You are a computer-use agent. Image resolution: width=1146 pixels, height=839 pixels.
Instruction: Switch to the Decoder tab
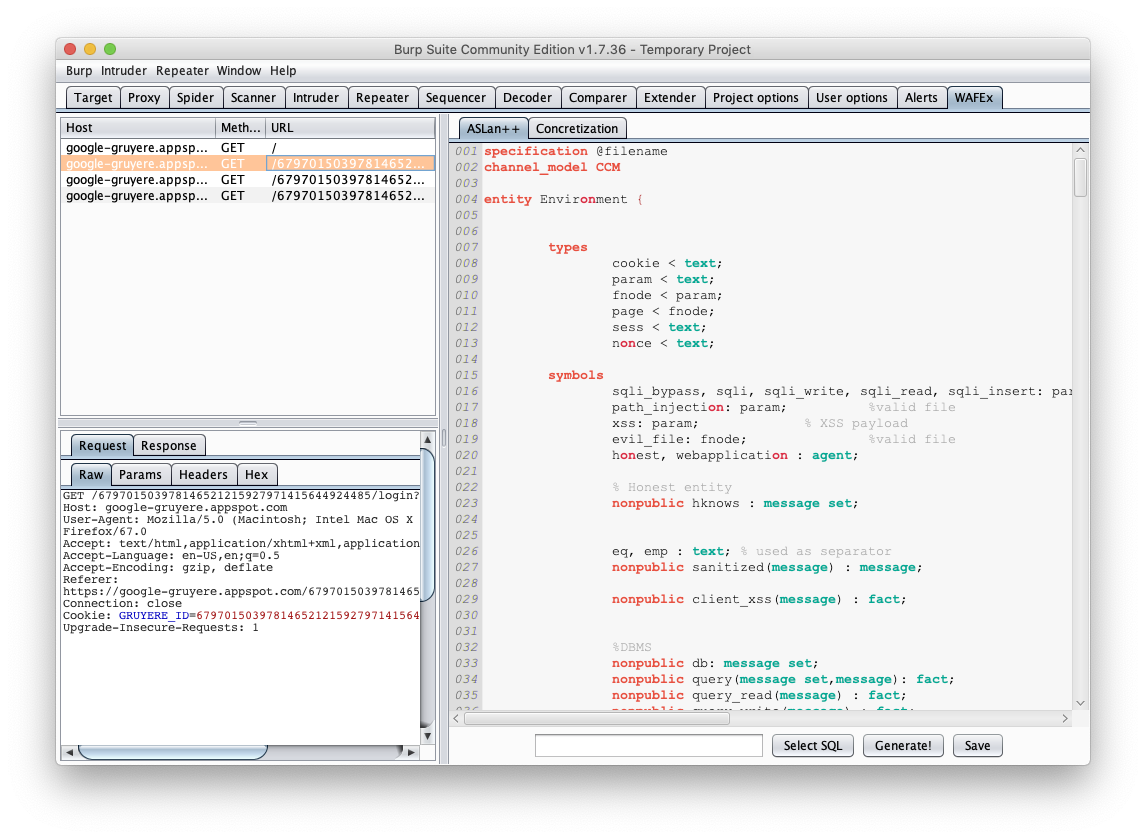(x=527, y=98)
